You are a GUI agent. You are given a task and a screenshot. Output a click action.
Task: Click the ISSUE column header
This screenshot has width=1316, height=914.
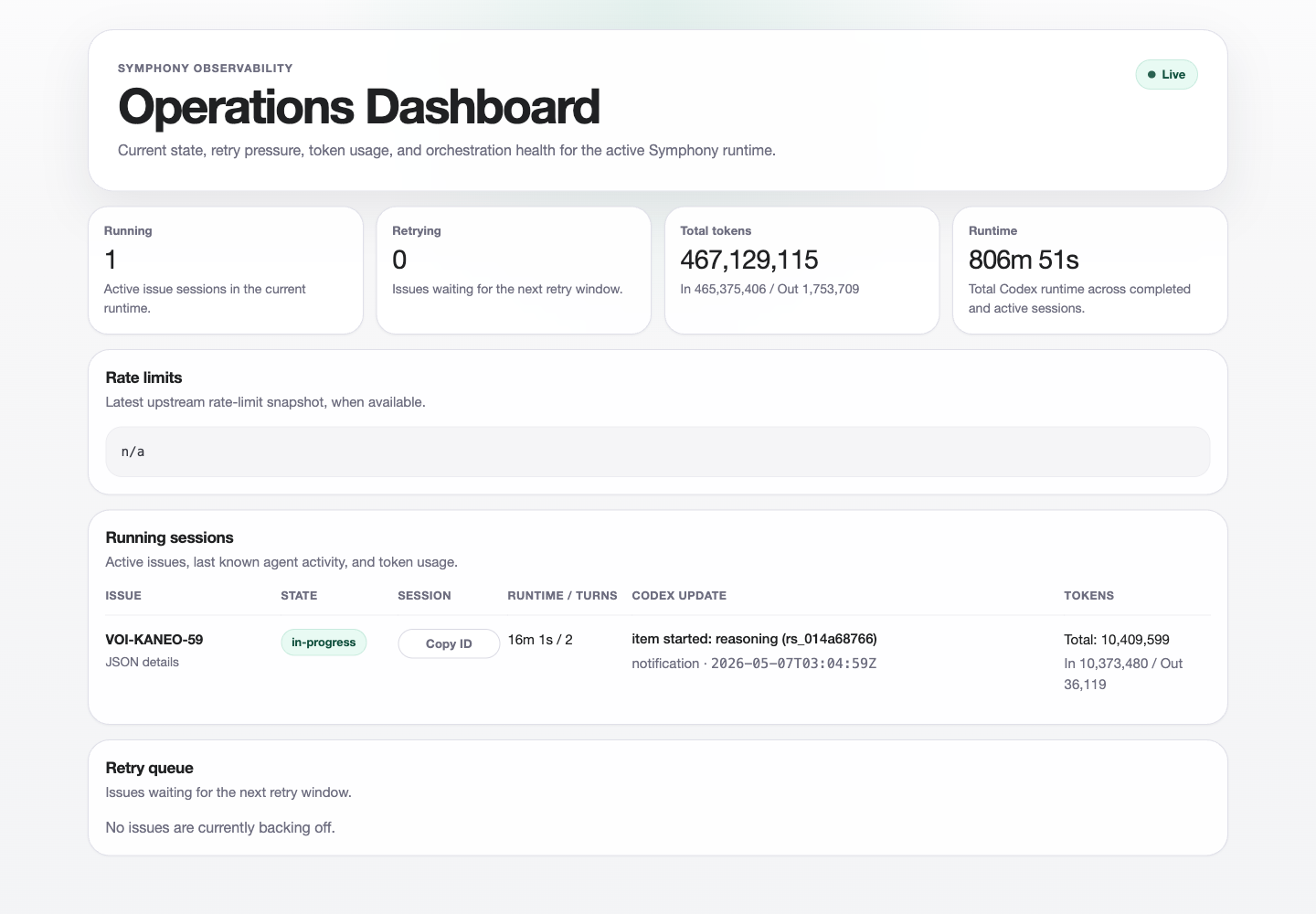tap(123, 595)
